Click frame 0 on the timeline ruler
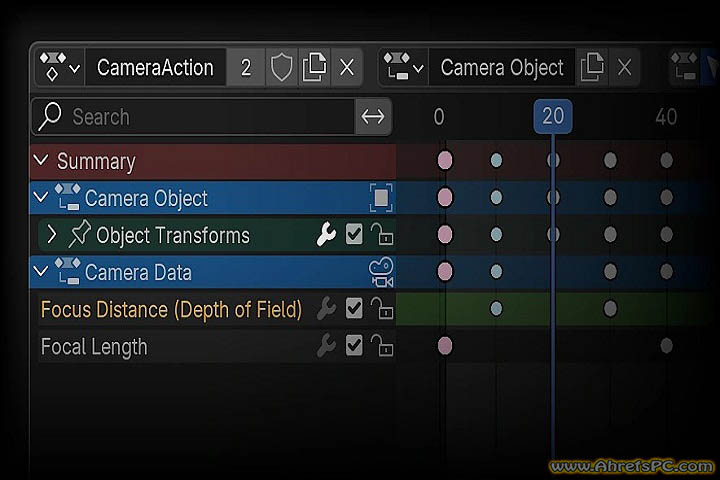Viewport: 720px width, 480px height. pos(439,117)
